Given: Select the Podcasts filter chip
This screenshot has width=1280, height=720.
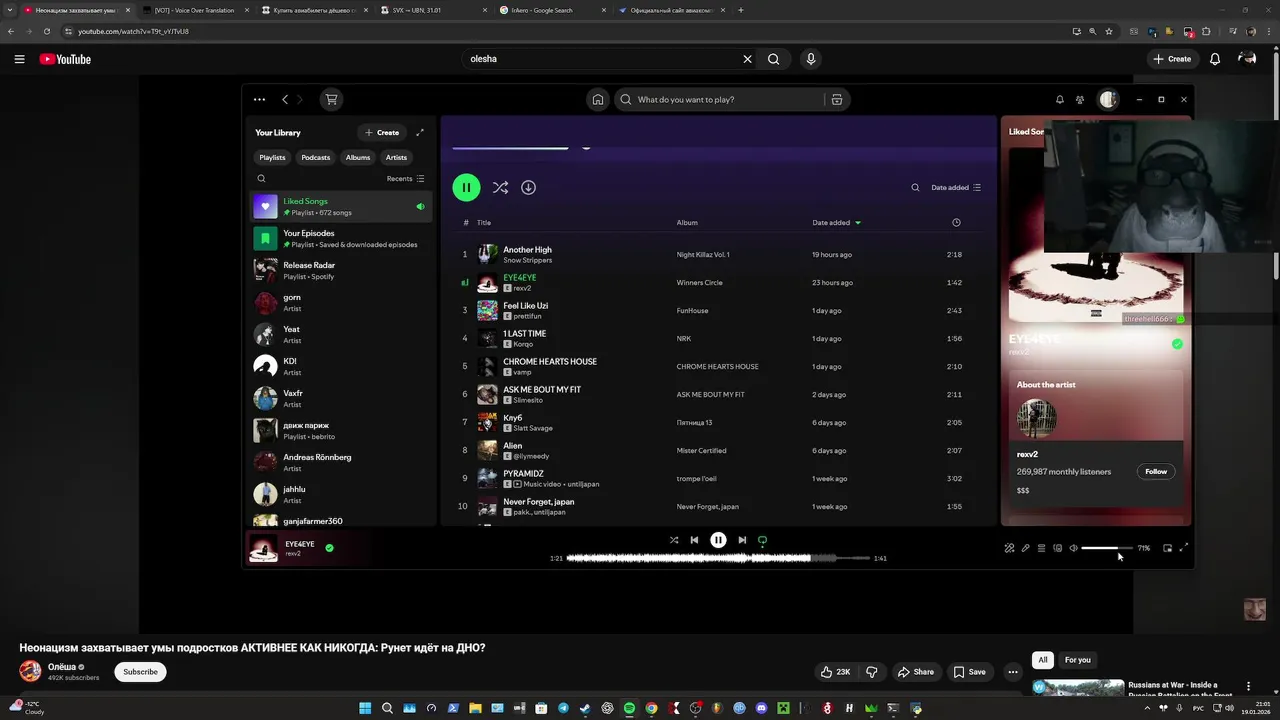Looking at the screenshot, I should pyautogui.click(x=316, y=157).
